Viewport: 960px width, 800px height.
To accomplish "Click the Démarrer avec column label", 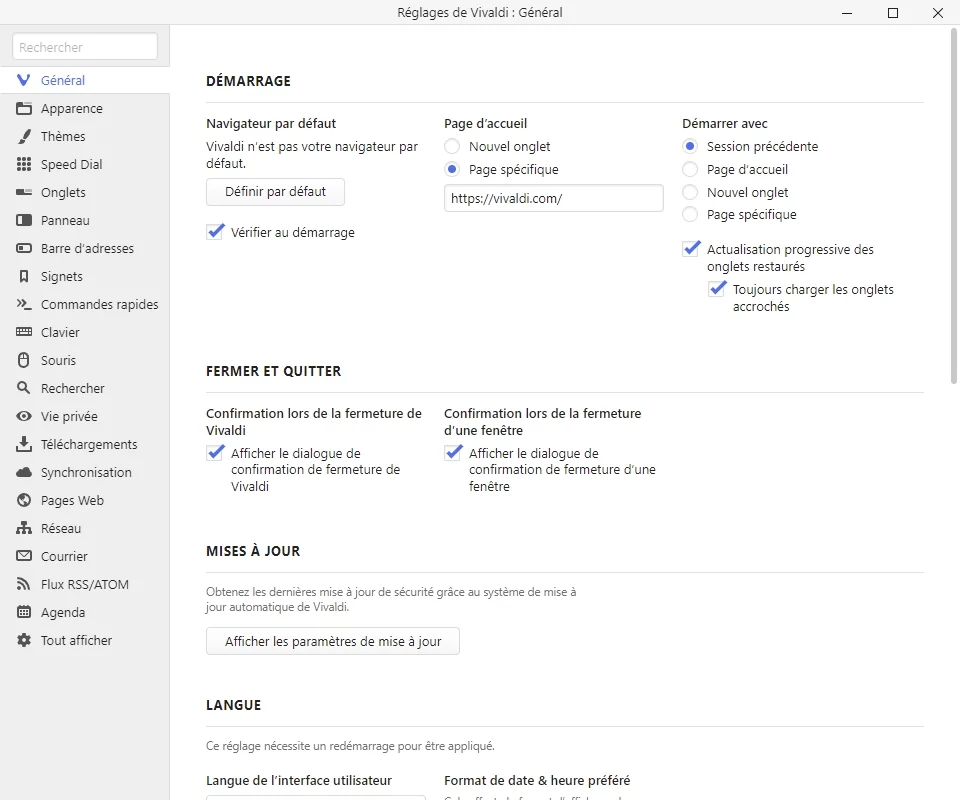I will 725,124.
